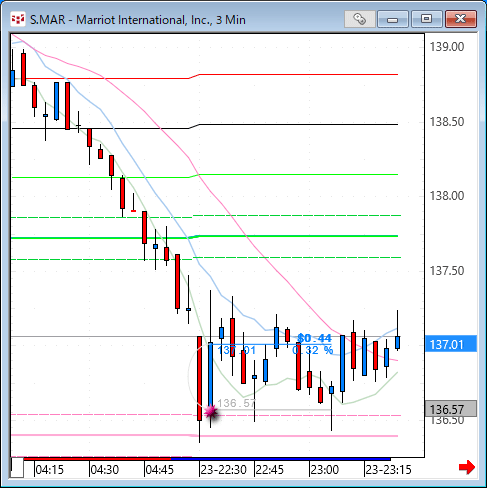The image size is (487, 488).
Task: Click the 139.00 price scale label
Action: click(447, 47)
